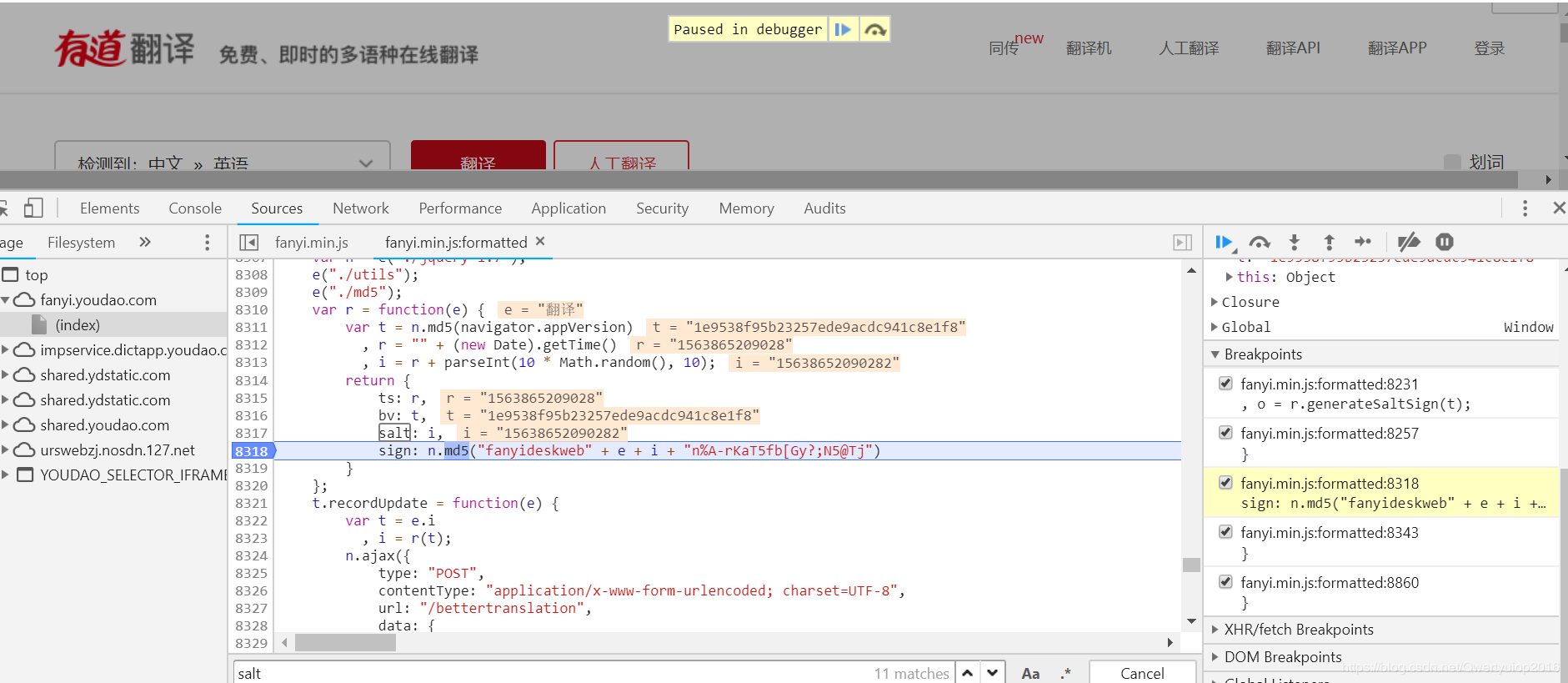This screenshot has width=1568, height=683.
Task: Open the Console tab
Action: tap(195, 208)
